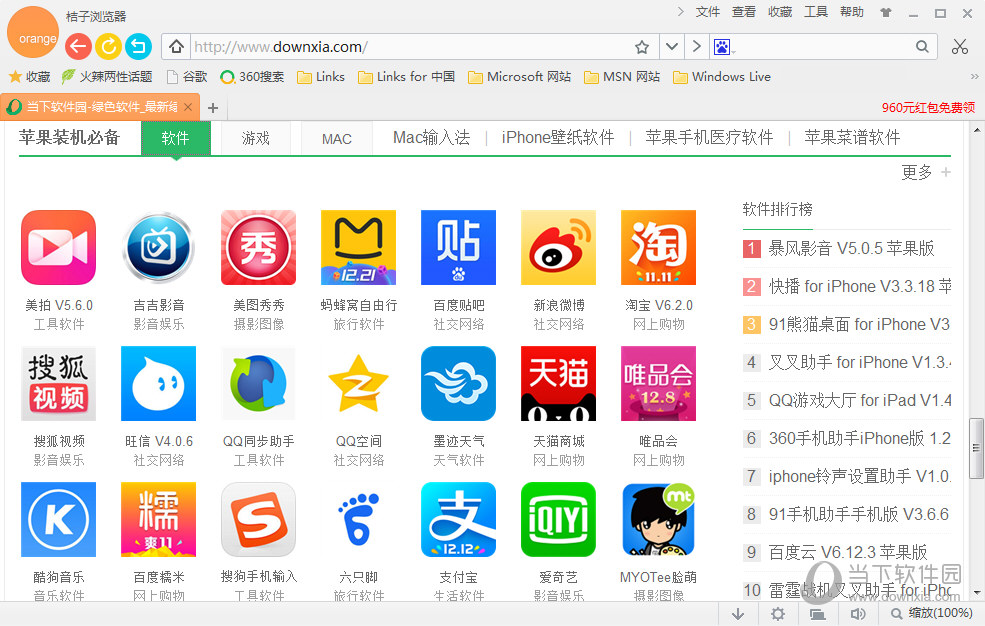Click the refresh icon next to back button
Screen dimensions: 985x626
[x=108, y=46]
